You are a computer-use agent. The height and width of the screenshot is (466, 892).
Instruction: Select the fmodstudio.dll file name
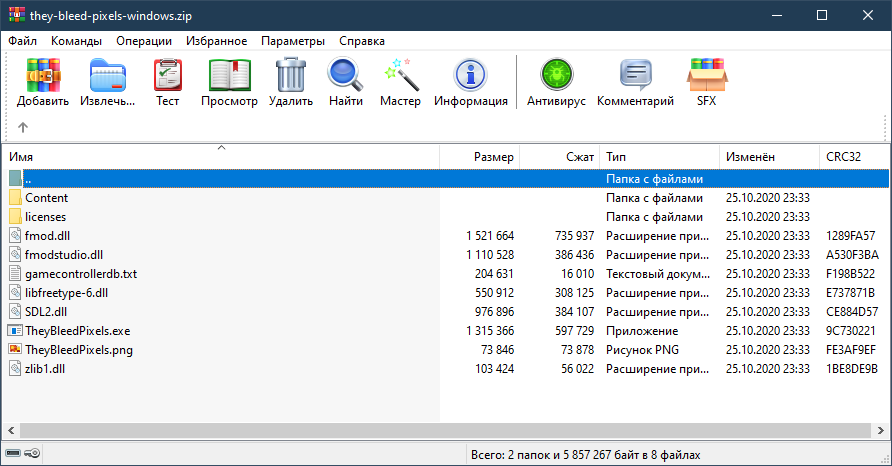point(64,255)
